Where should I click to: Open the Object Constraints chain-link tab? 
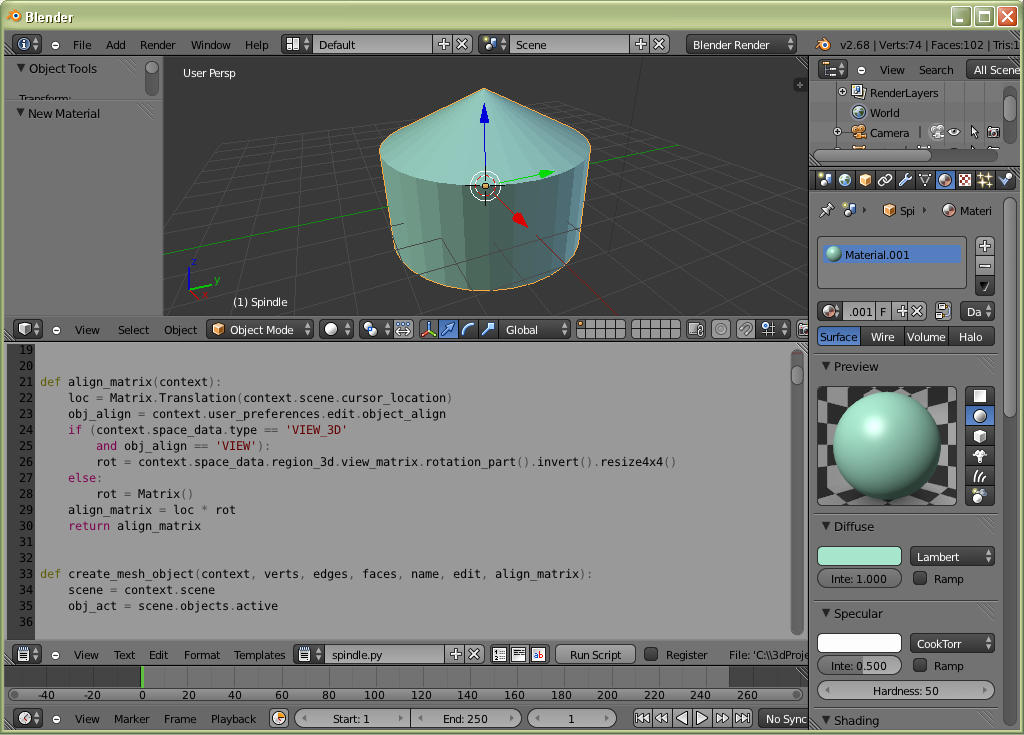885,180
